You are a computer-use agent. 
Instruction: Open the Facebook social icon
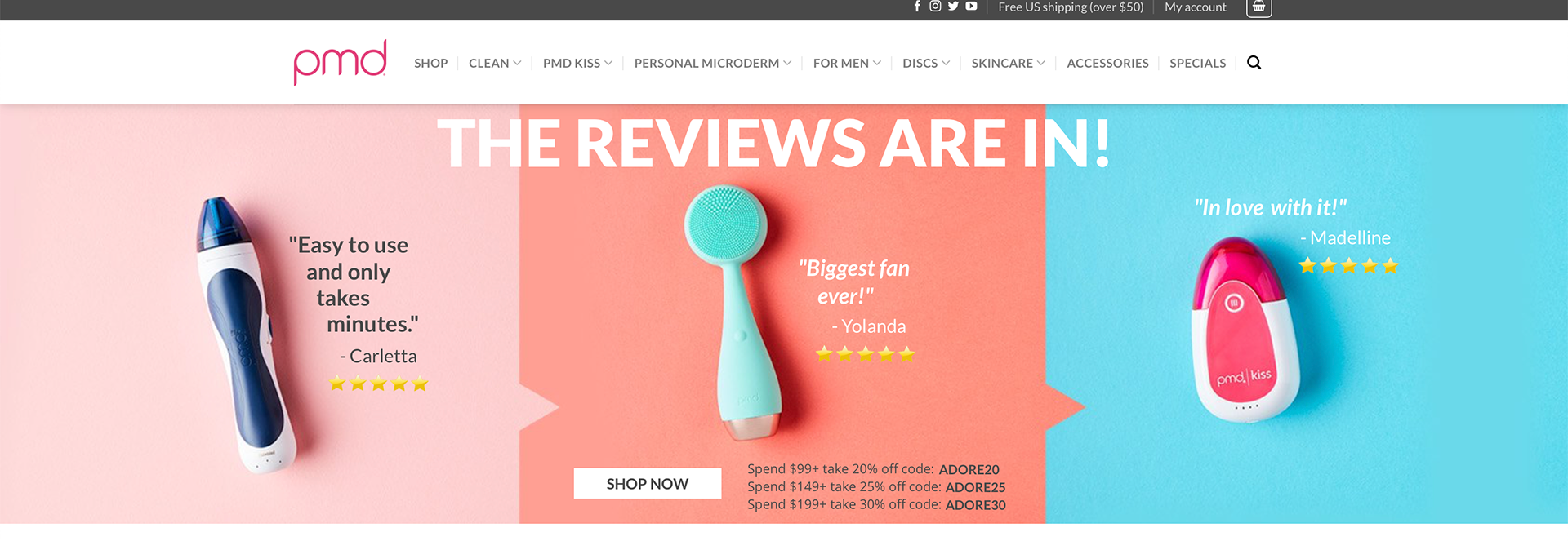[917, 7]
